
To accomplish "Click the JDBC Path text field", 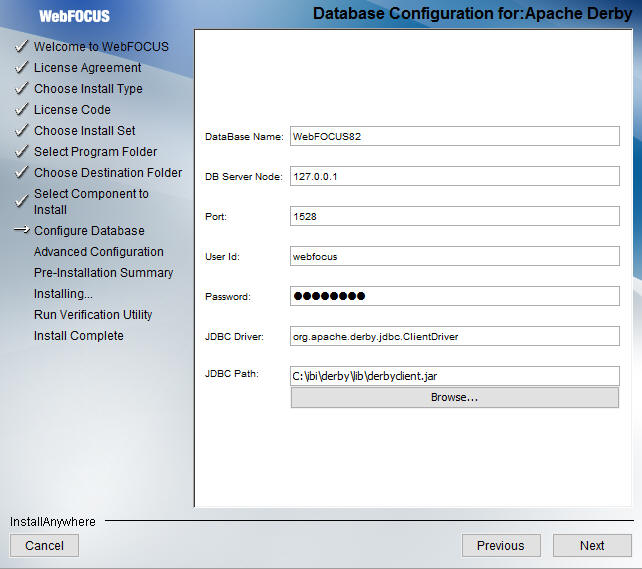I will coord(454,376).
